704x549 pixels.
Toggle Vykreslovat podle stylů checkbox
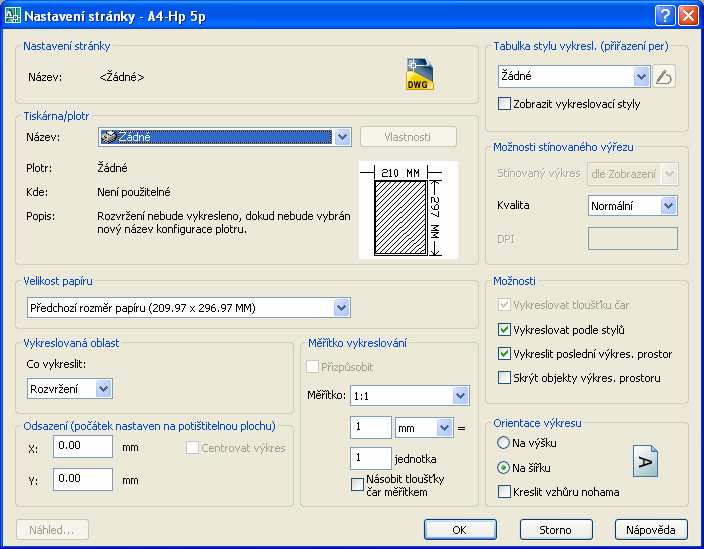point(504,330)
